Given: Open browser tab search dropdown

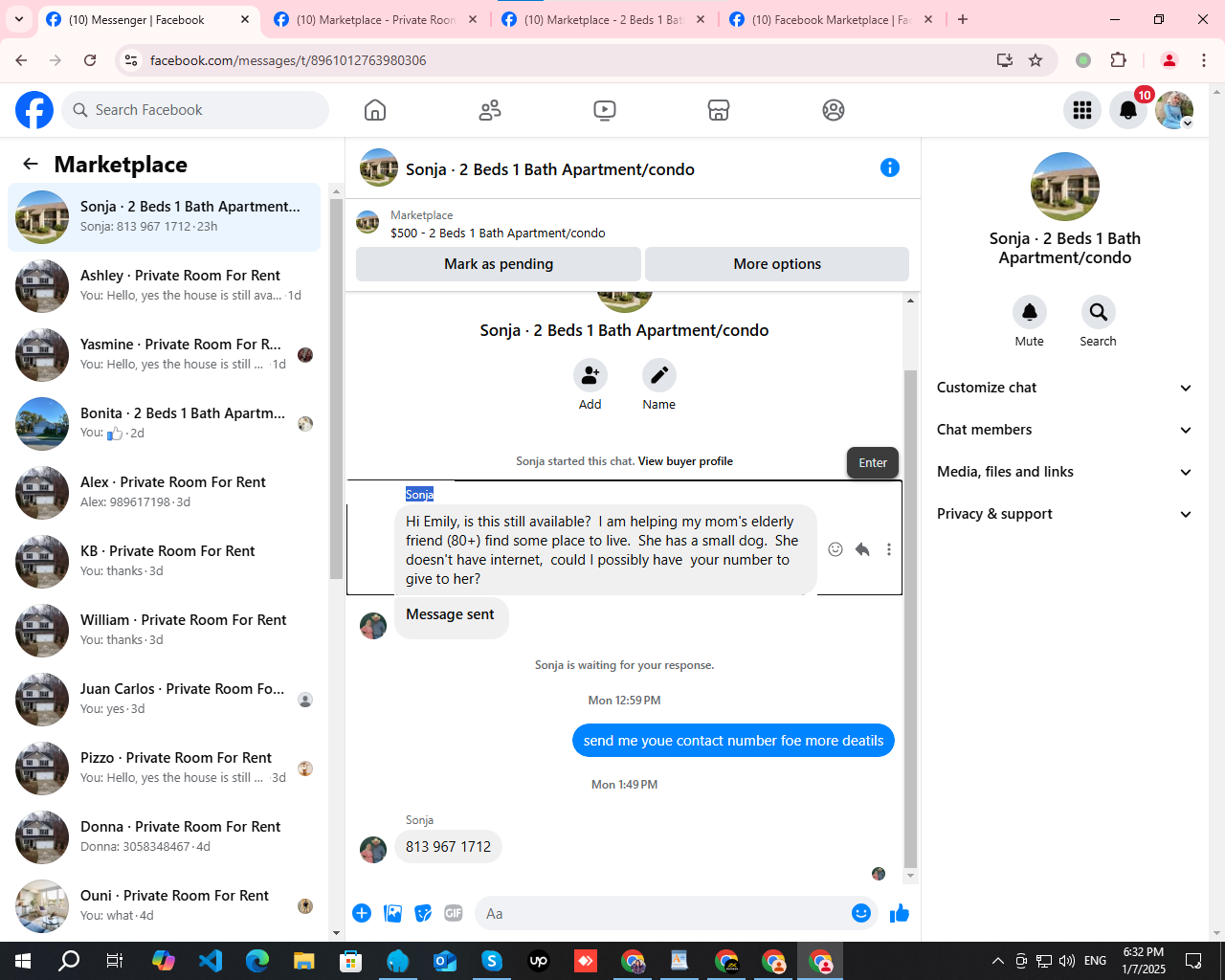Looking at the screenshot, I should [x=19, y=19].
